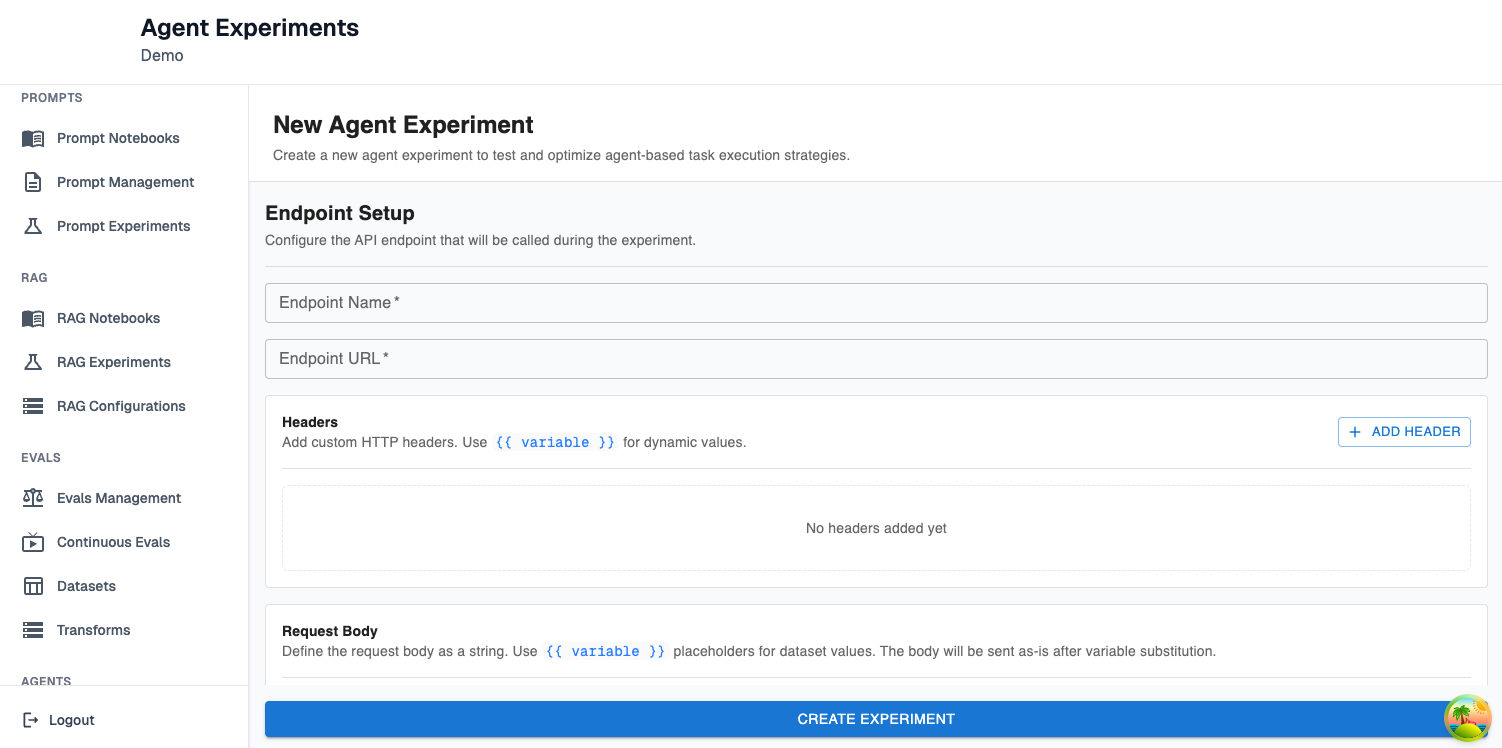Navigate to Transforms in sidebar
The image size is (1502, 748).
[x=93, y=631]
